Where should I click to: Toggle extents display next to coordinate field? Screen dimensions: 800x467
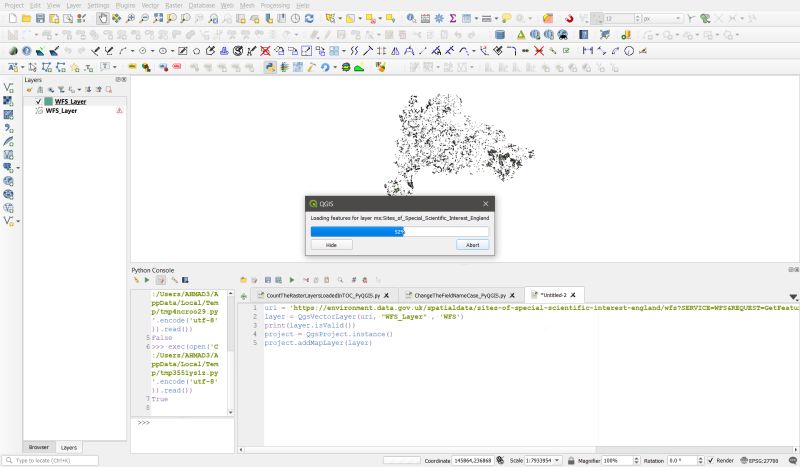(500, 460)
